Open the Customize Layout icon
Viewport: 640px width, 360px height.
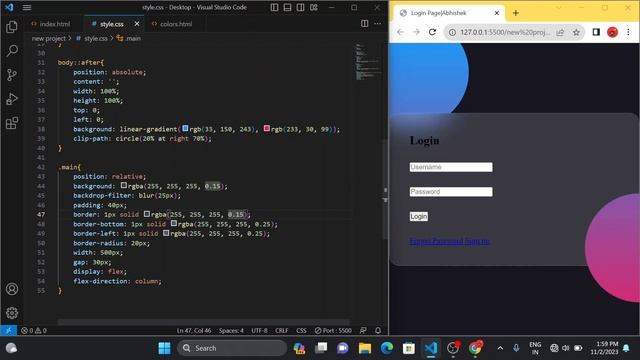(314, 7)
